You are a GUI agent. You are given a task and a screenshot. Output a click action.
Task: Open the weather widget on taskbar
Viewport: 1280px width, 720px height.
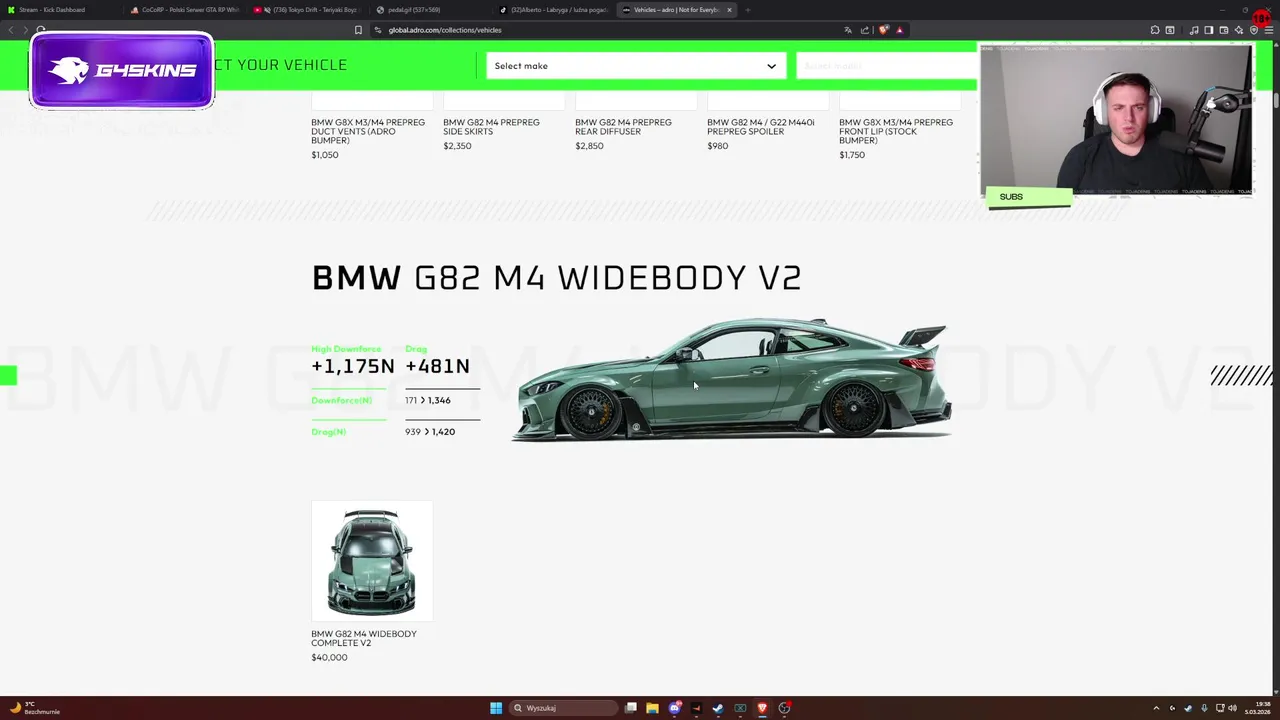coord(35,708)
